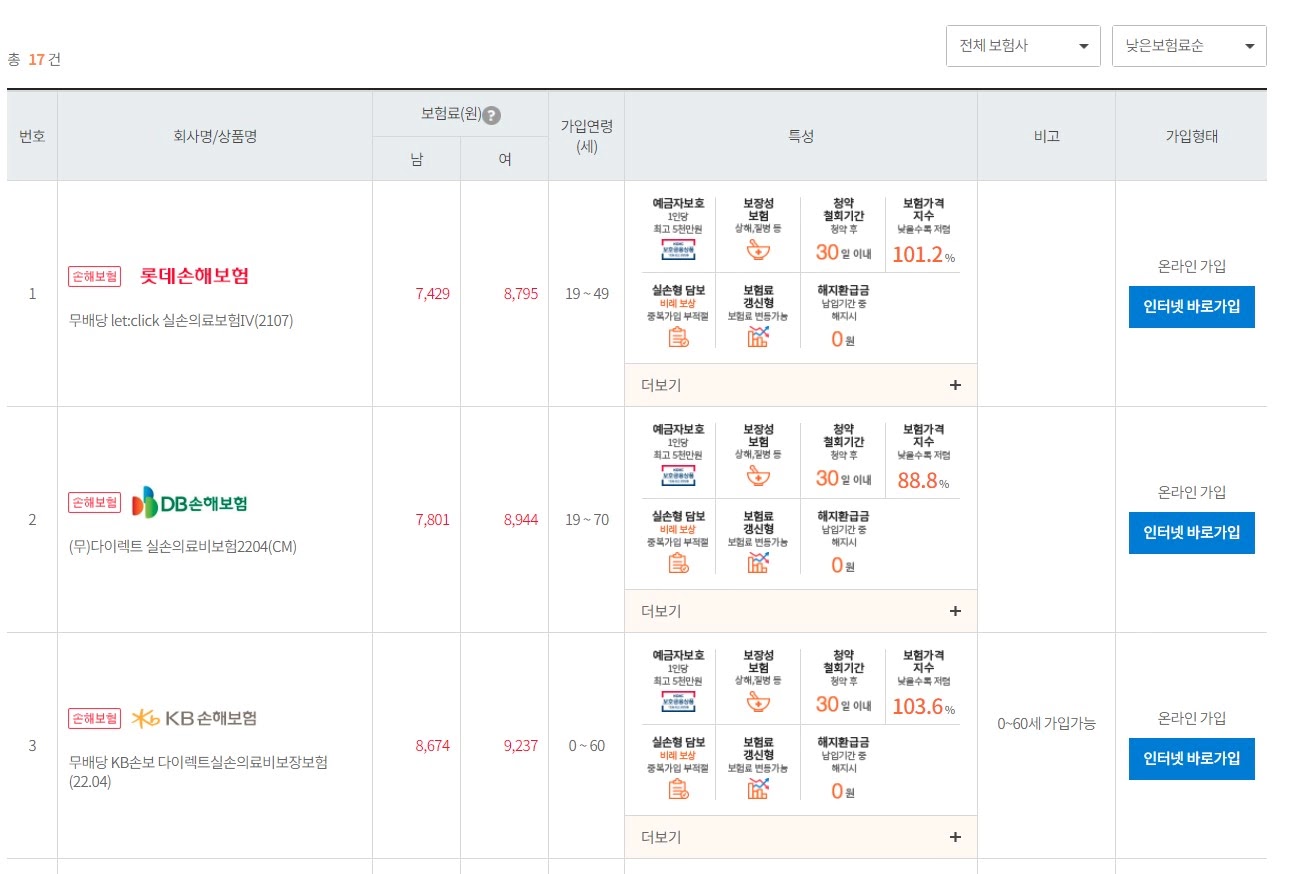
Task: Click the 보험료 갱신형 chart icon in DB row
Action: (758, 562)
